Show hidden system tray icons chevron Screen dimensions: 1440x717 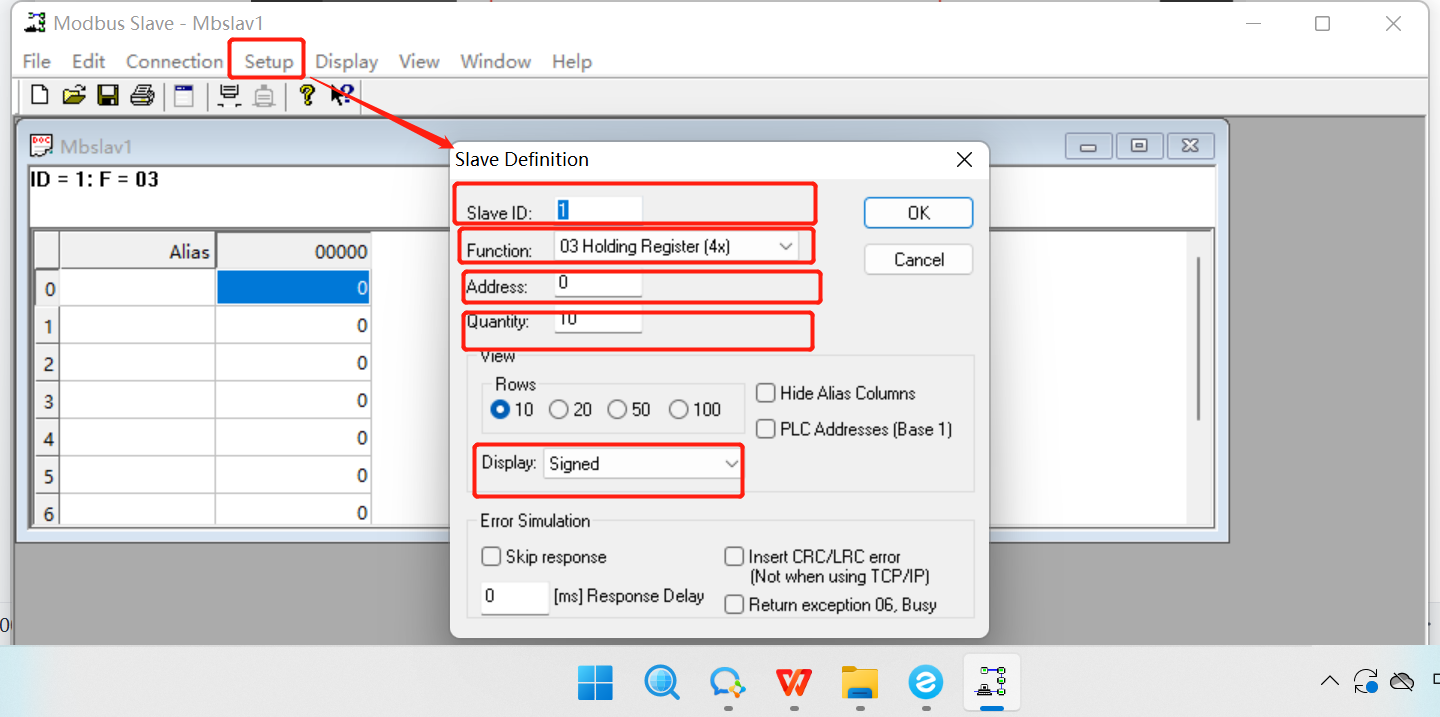1329,682
